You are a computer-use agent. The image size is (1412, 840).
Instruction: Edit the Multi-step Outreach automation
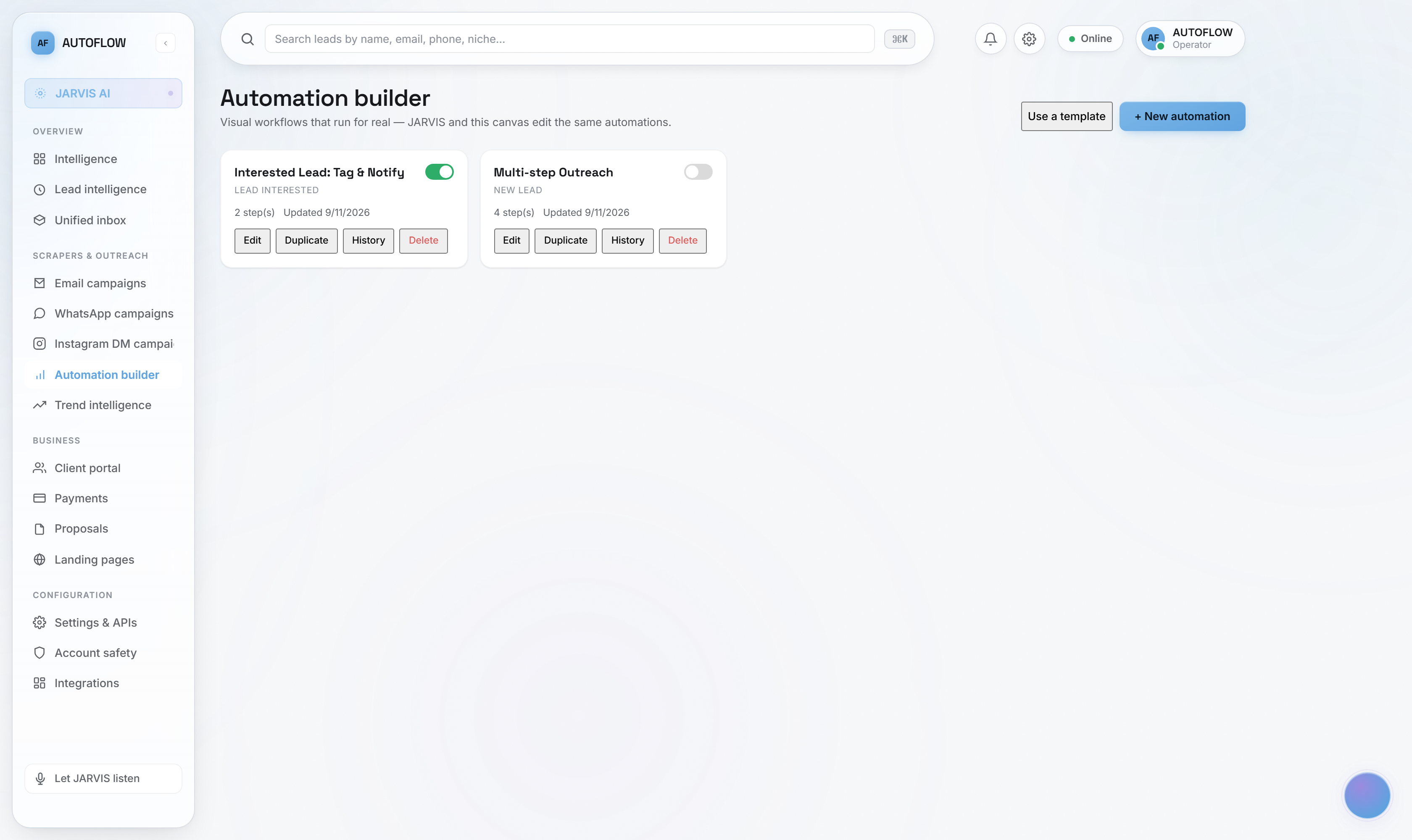(511, 241)
